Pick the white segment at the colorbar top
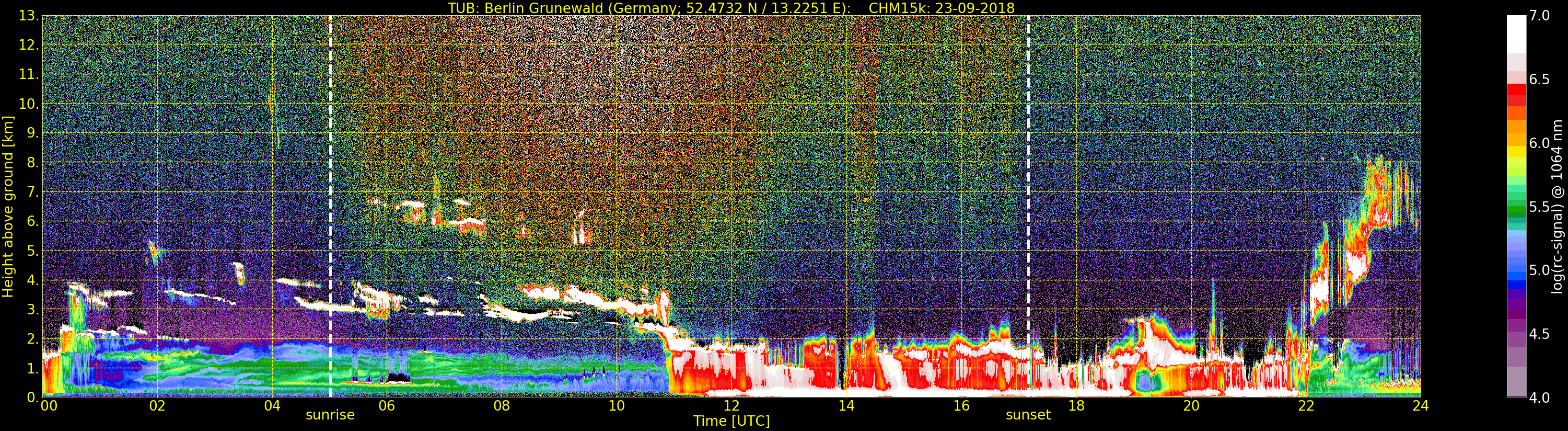1568x431 pixels. pyautogui.click(x=1516, y=33)
